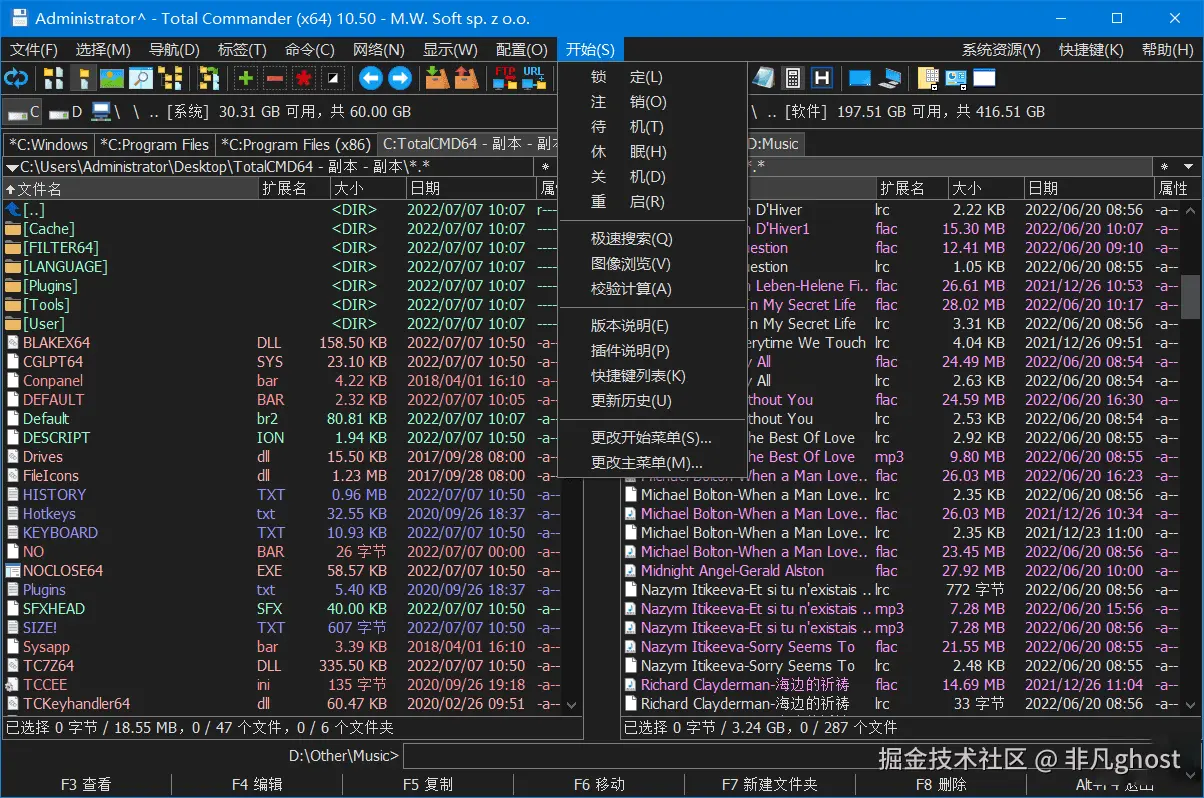Click the F5 复制 function button

[428, 785]
